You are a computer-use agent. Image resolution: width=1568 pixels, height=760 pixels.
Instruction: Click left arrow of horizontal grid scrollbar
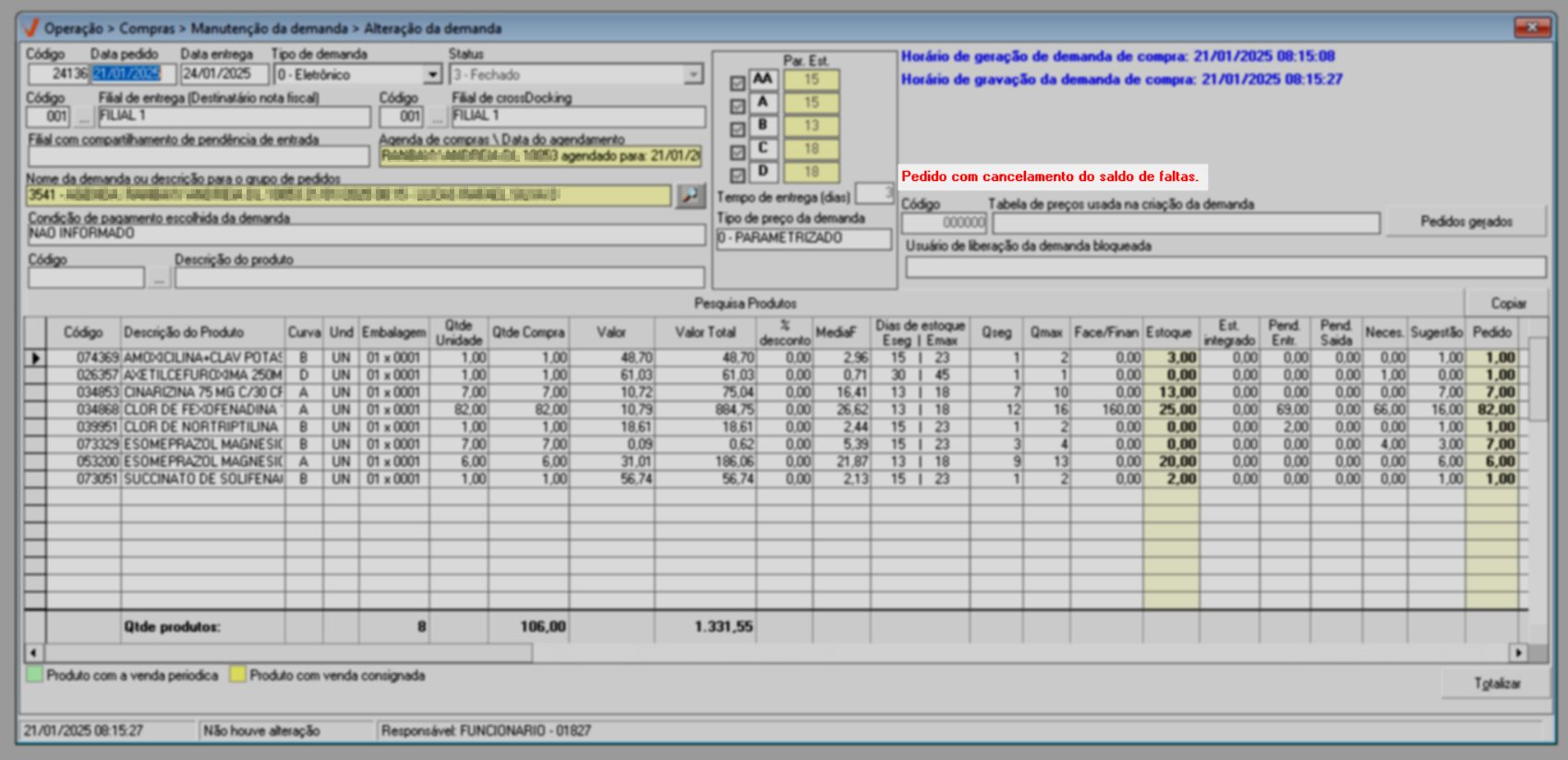[34, 653]
